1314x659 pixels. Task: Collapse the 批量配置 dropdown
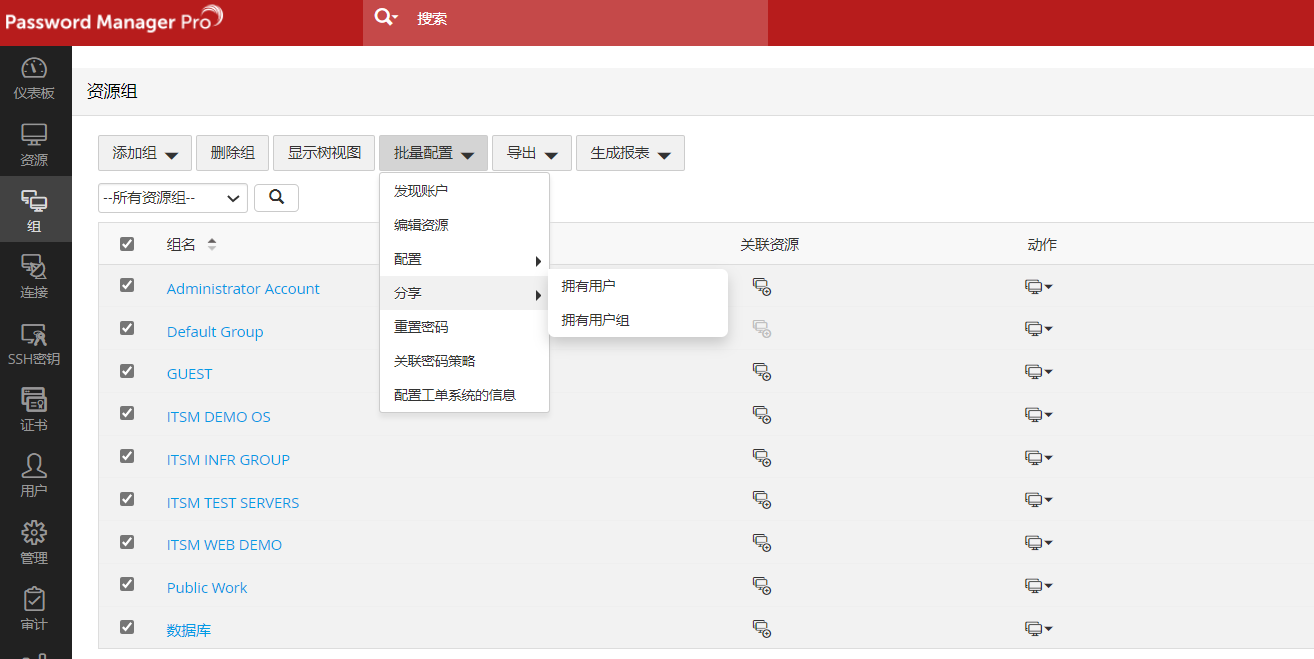point(433,153)
